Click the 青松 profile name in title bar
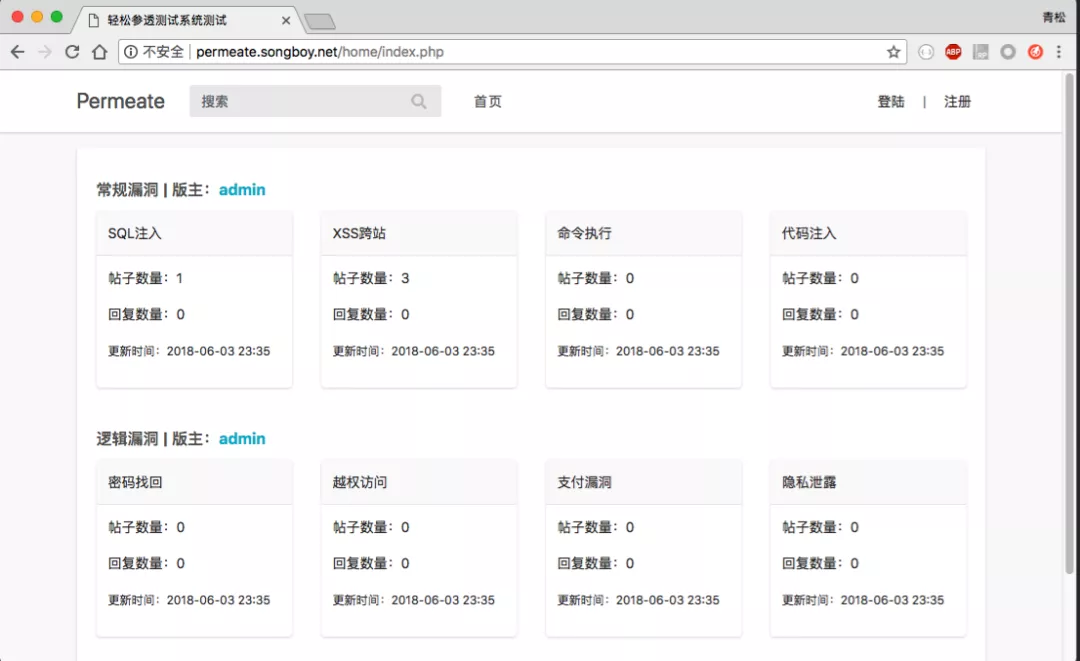 tap(1053, 17)
